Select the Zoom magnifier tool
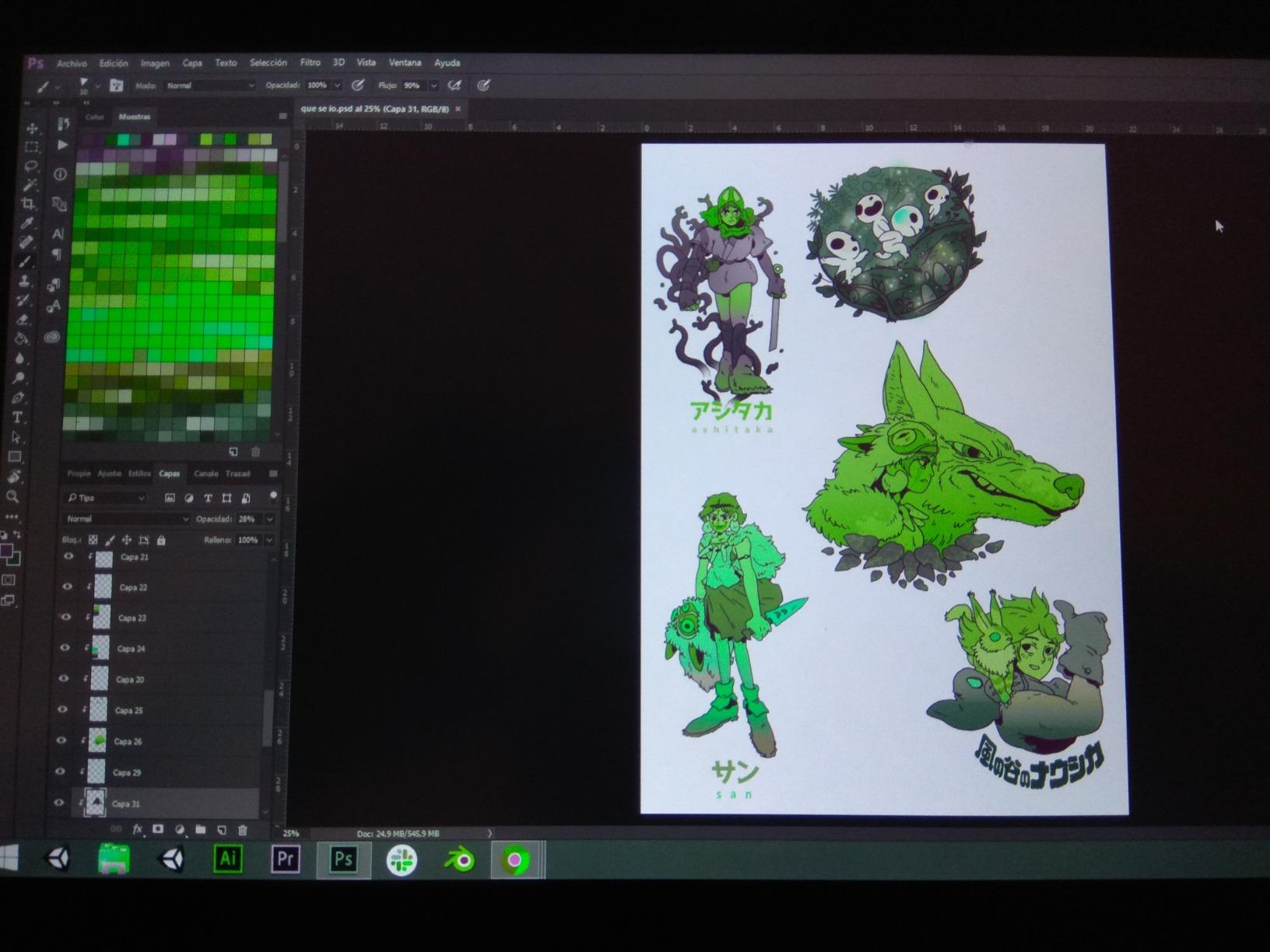The image size is (1270, 952). point(12,496)
